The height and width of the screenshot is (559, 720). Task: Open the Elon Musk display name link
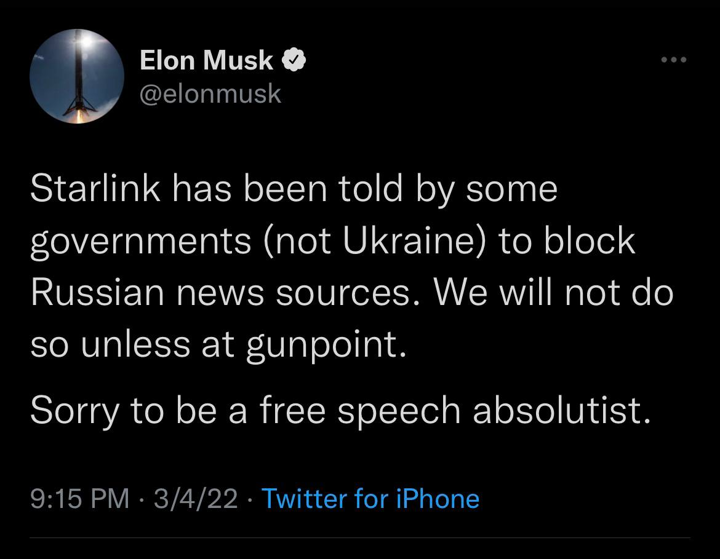[x=206, y=60]
